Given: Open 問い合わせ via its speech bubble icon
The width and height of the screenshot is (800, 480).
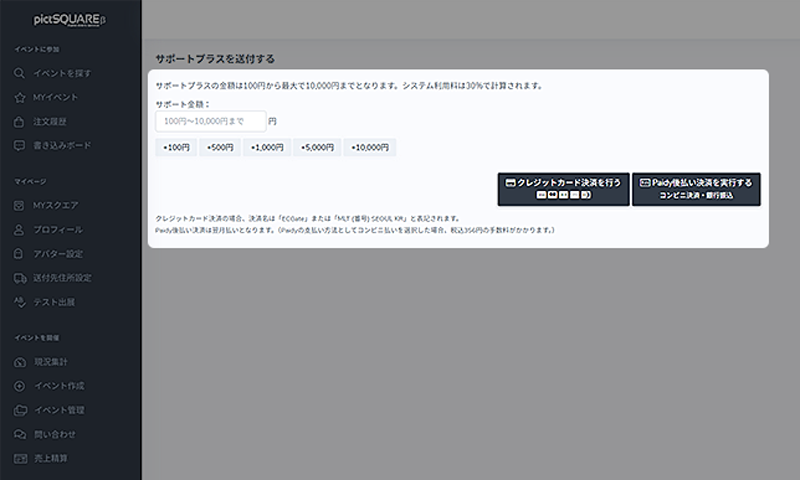Looking at the screenshot, I should click(20, 434).
